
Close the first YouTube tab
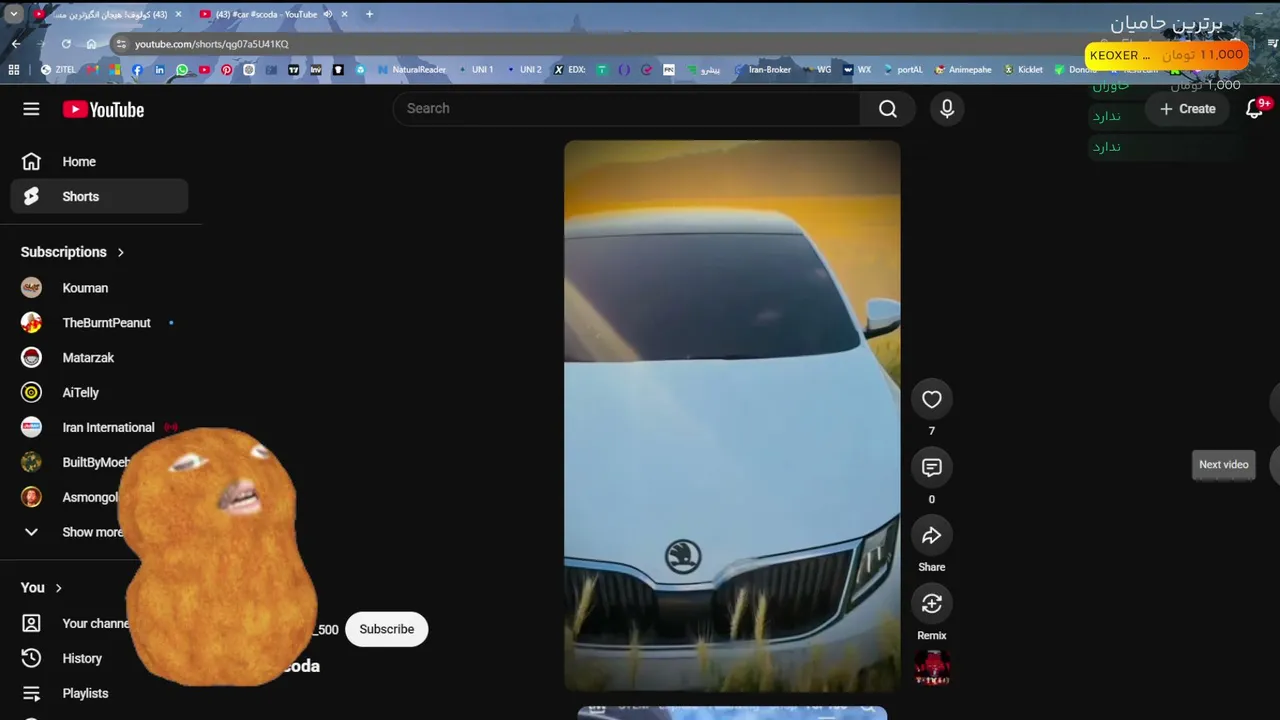click(x=179, y=14)
